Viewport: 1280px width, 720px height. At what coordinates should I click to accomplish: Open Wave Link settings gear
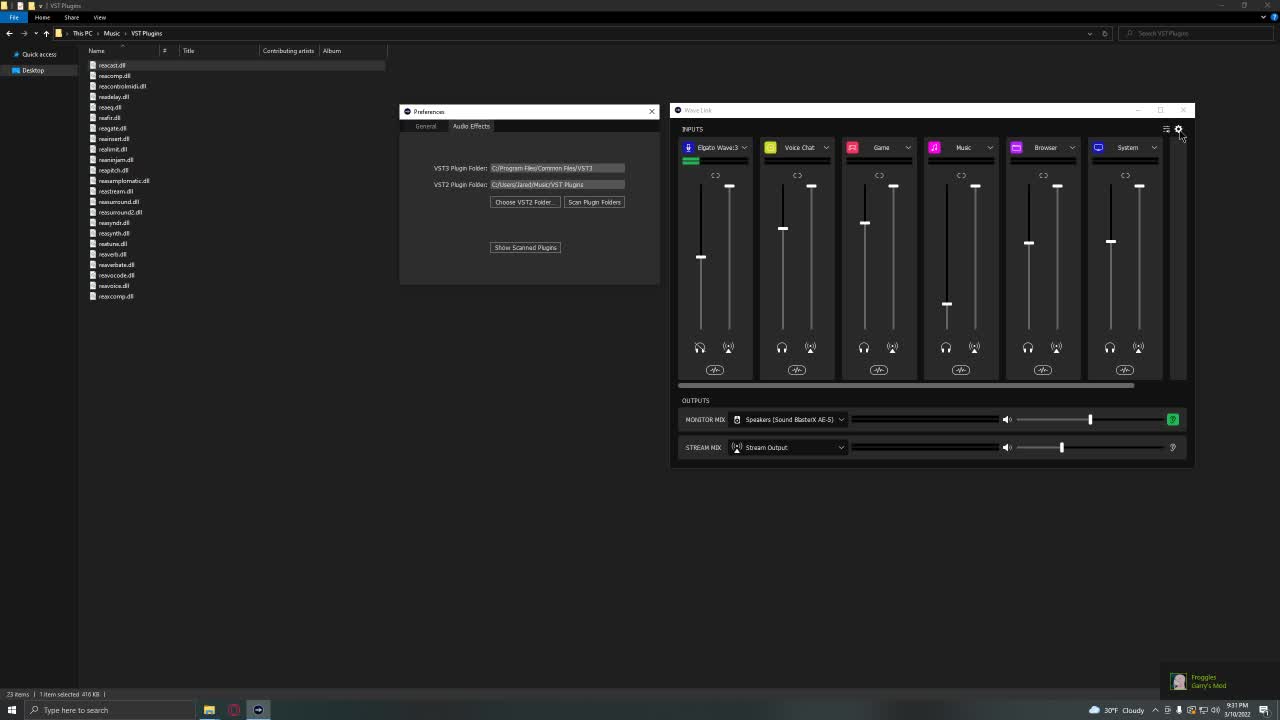(x=1178, y=129)
